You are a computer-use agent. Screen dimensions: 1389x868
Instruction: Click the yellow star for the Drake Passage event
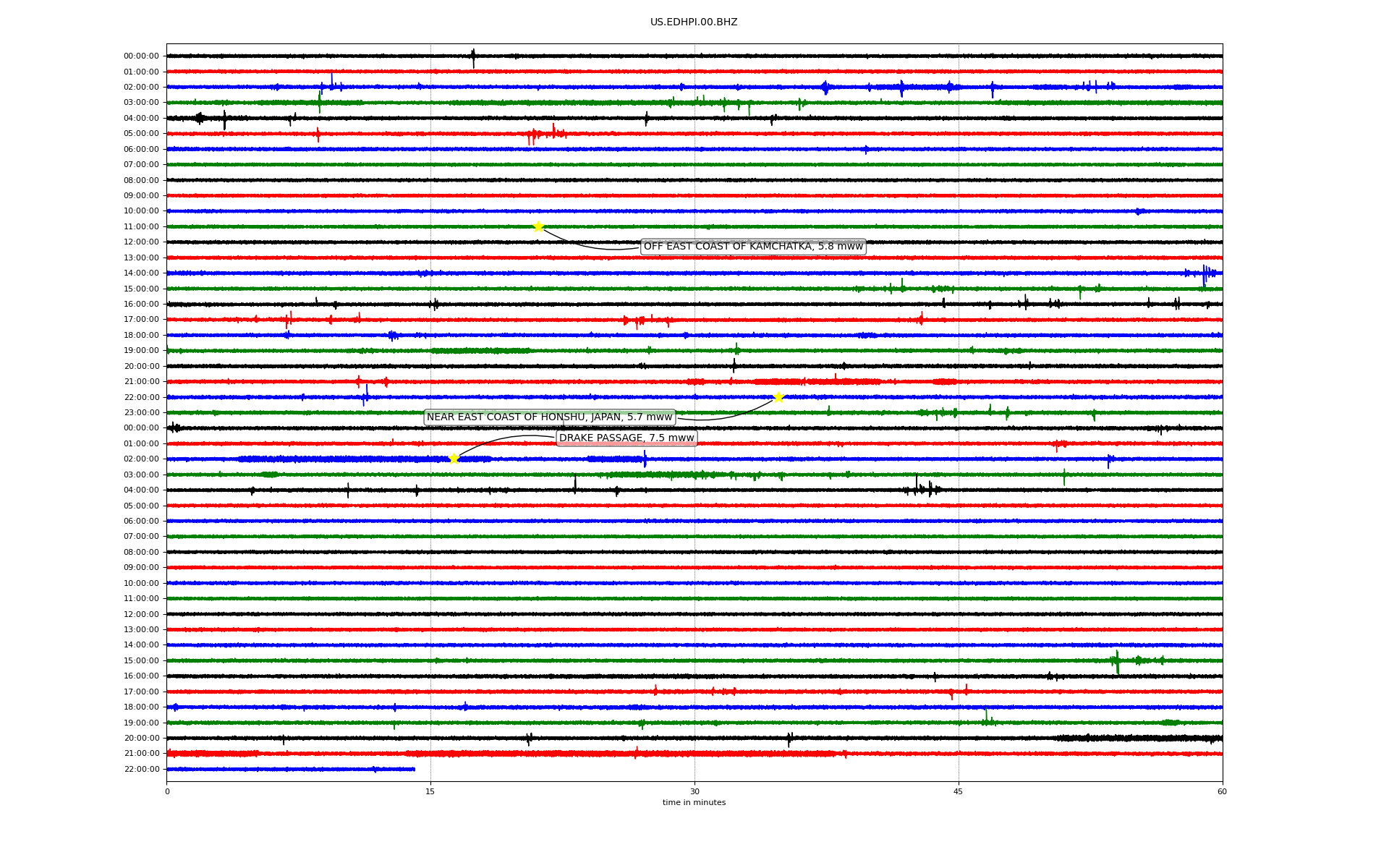coord(454,459)
